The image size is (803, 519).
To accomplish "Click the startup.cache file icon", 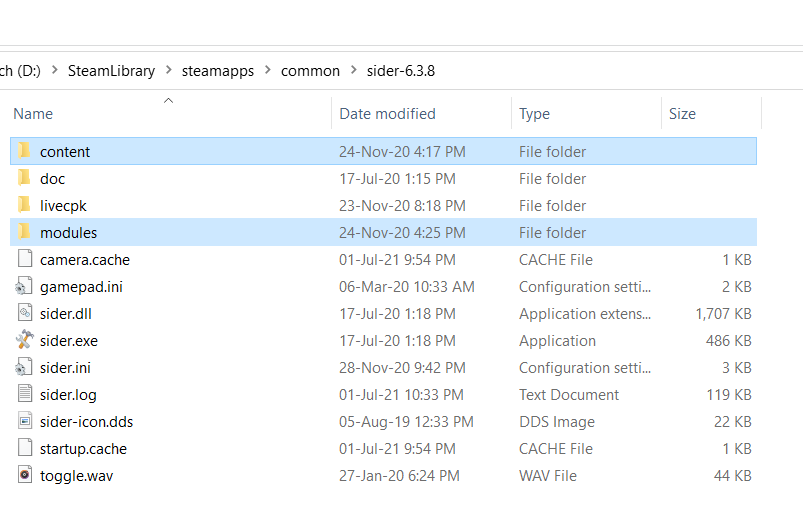I will point(25,448).
